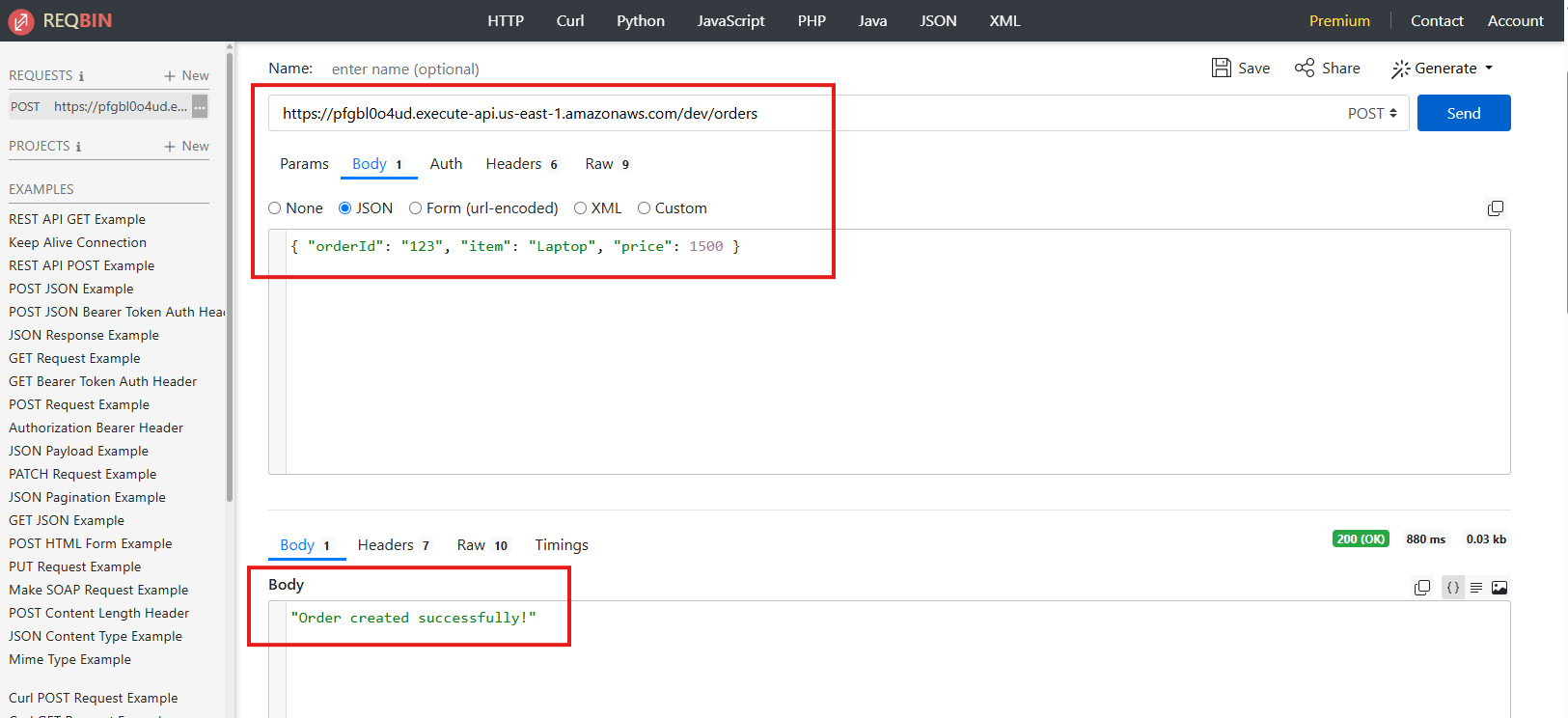This screenshot has width=1568, height=718.
Task: Open the request Raw 9 tab
Action: pyautogui.click(x=607, y=164)
